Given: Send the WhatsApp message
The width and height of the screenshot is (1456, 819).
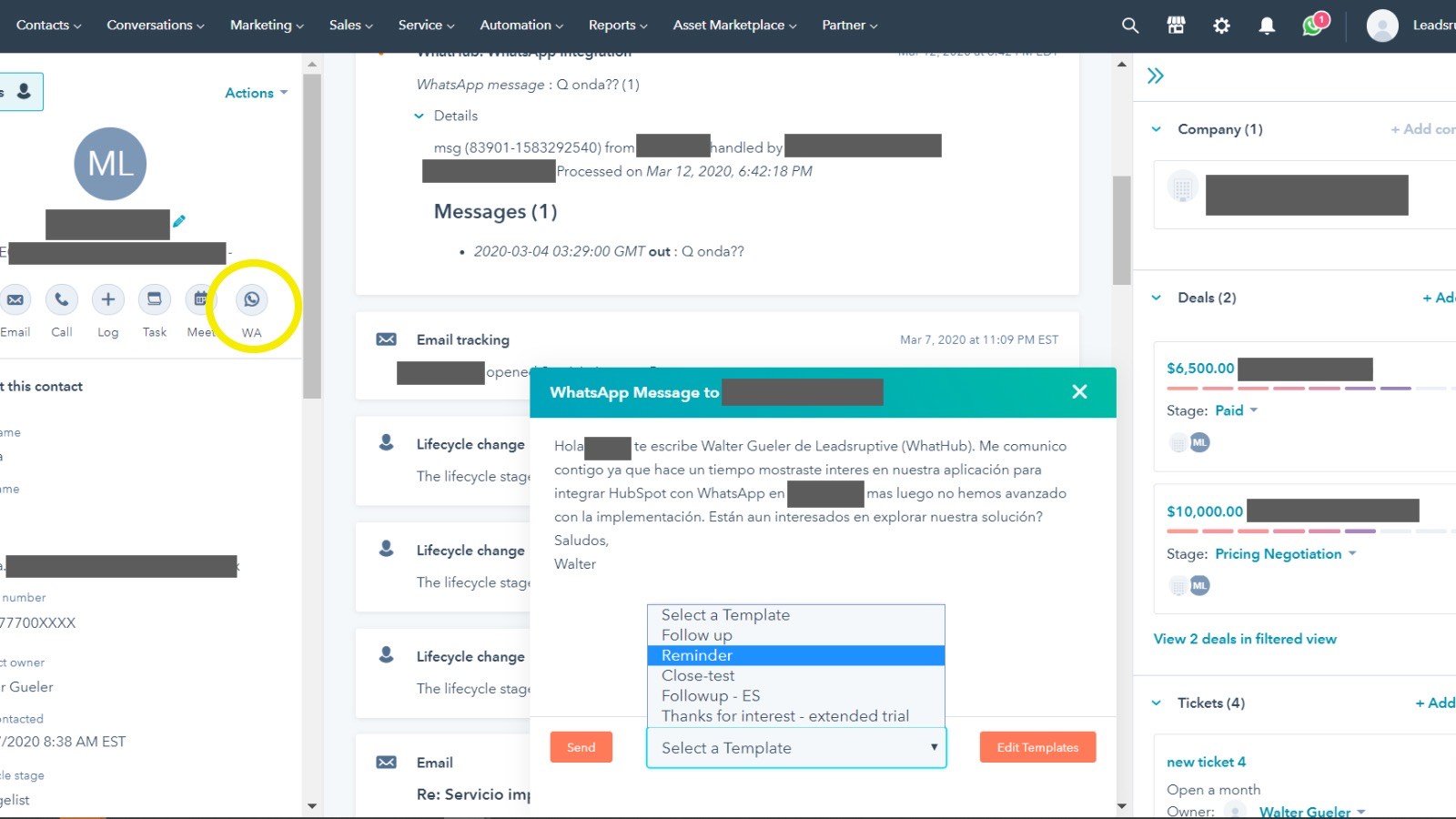Looking at the screenshot, I should 581,746.
